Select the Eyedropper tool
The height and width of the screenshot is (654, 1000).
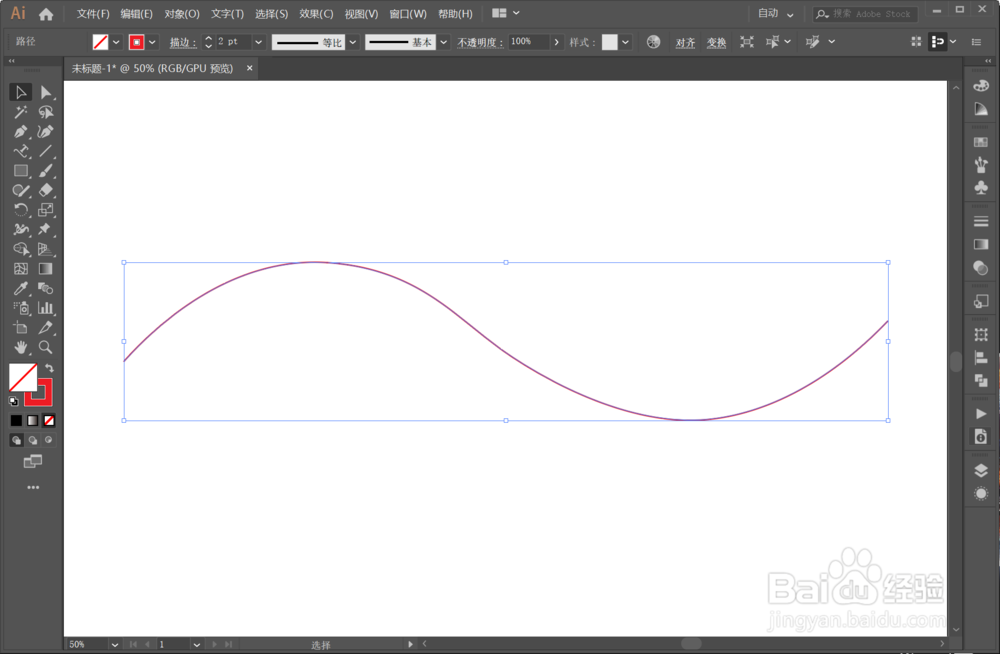(20, 288)
